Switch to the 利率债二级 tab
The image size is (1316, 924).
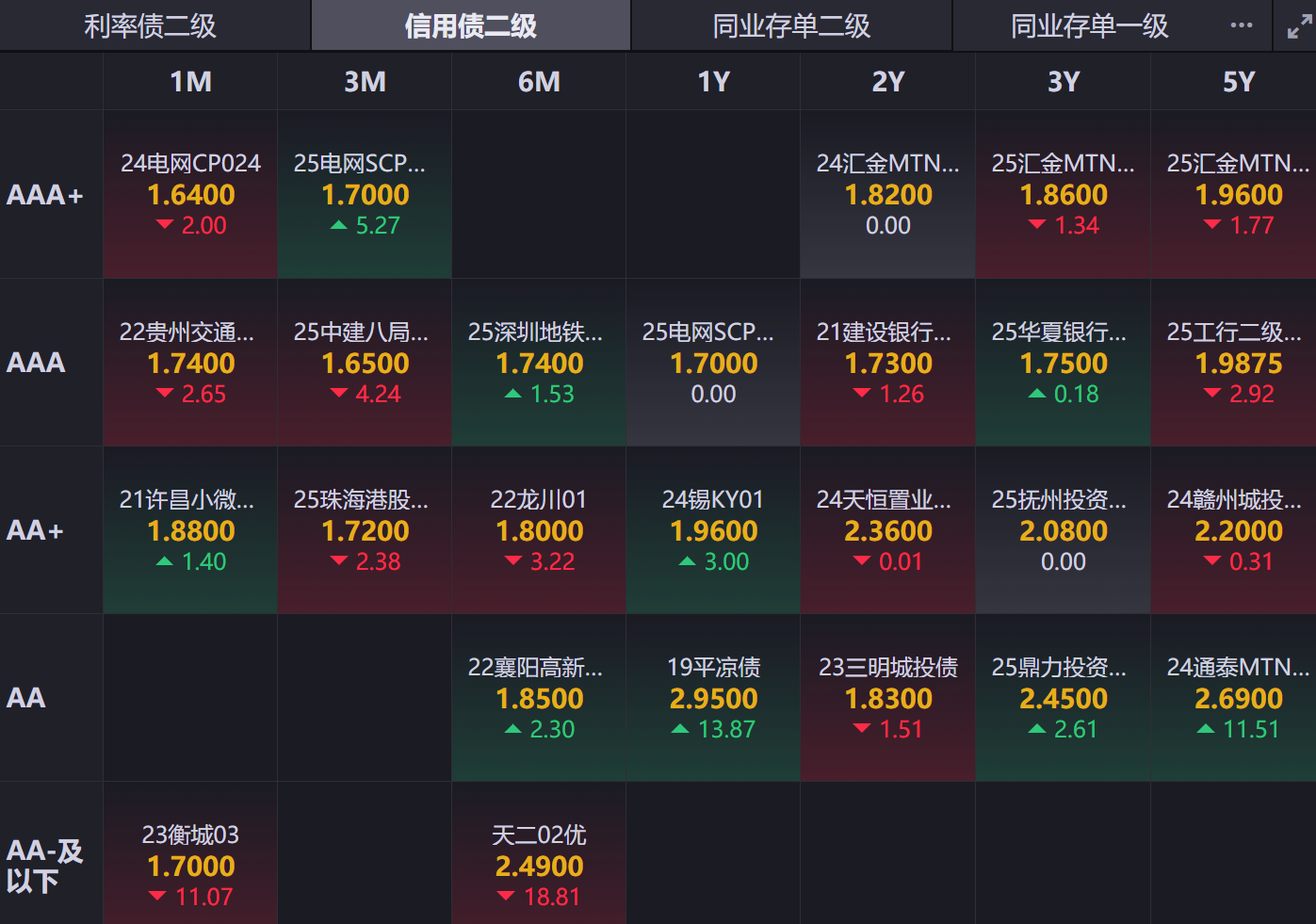click(x=151, y=25)
